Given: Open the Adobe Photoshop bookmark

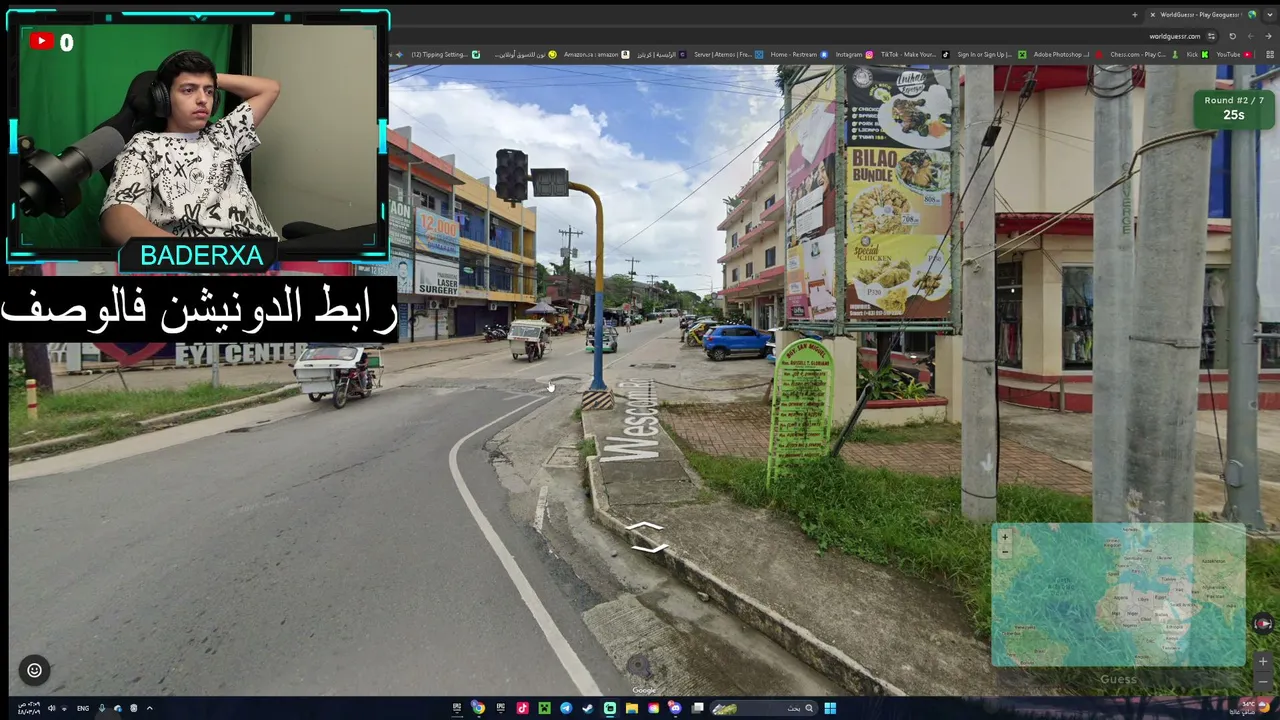Looking at the screenshot, I should click(x=1068, y=55).
